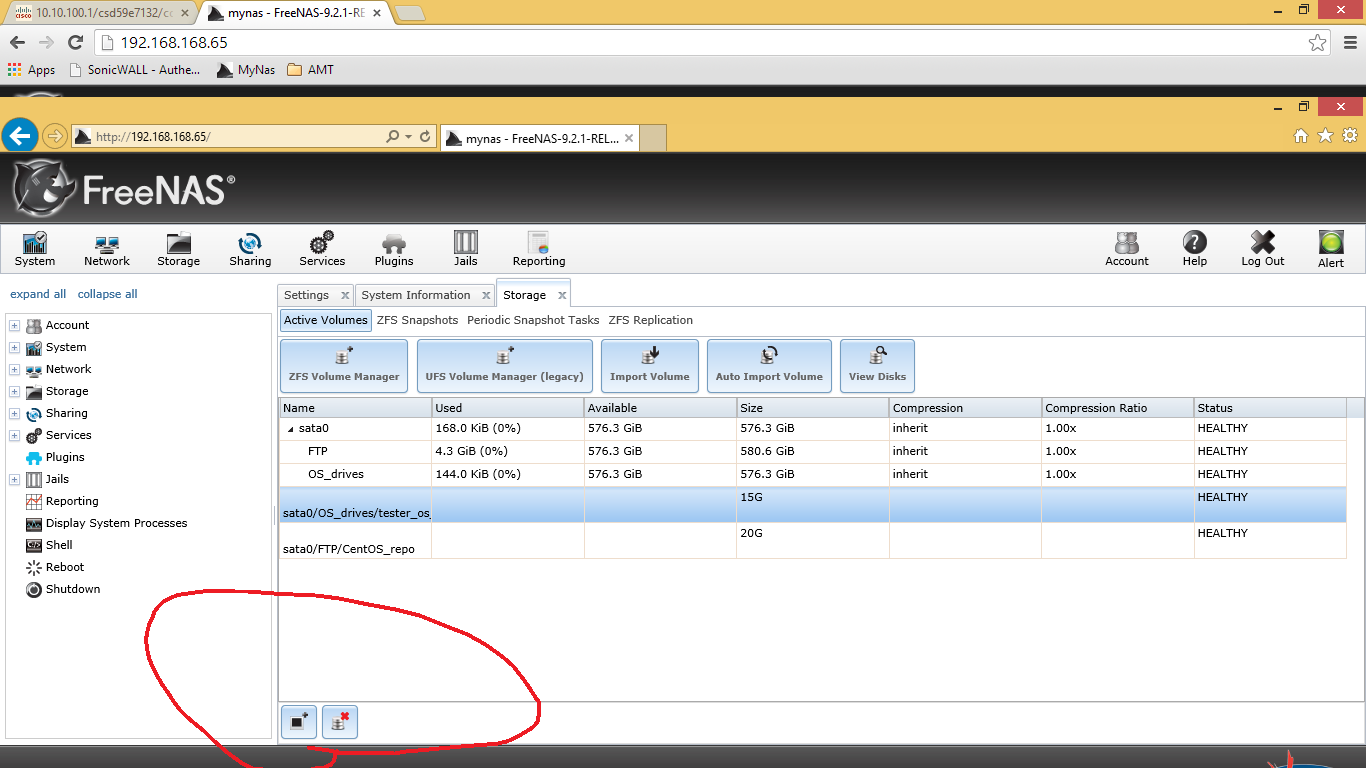Open the Network toolbar icon
This screenshot has width=1366, height=768.
coord(107,249)
